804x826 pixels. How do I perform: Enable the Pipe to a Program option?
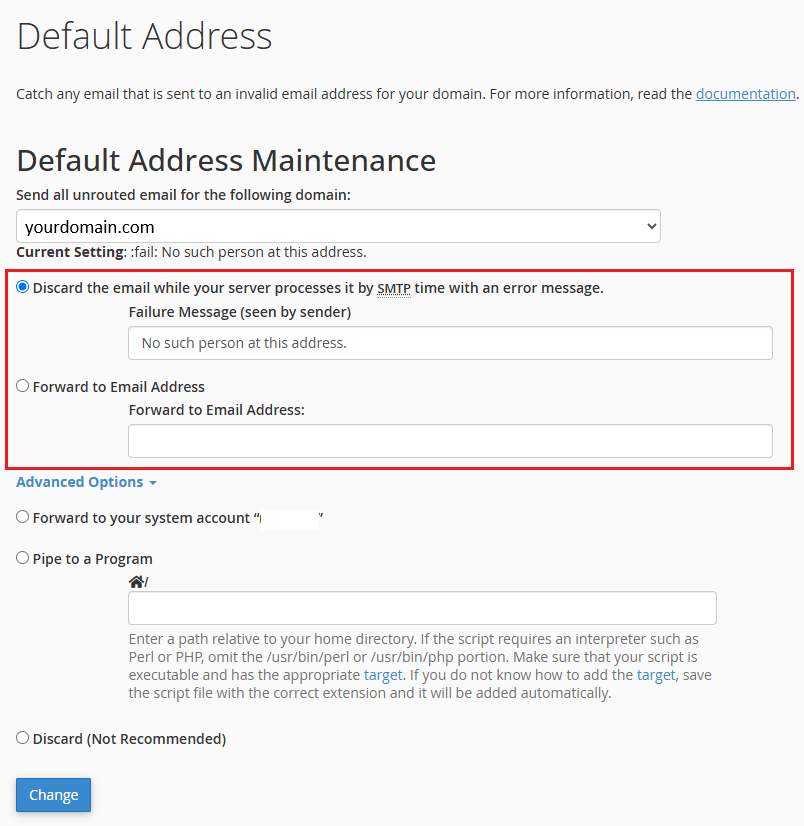[x=23, y=558]
